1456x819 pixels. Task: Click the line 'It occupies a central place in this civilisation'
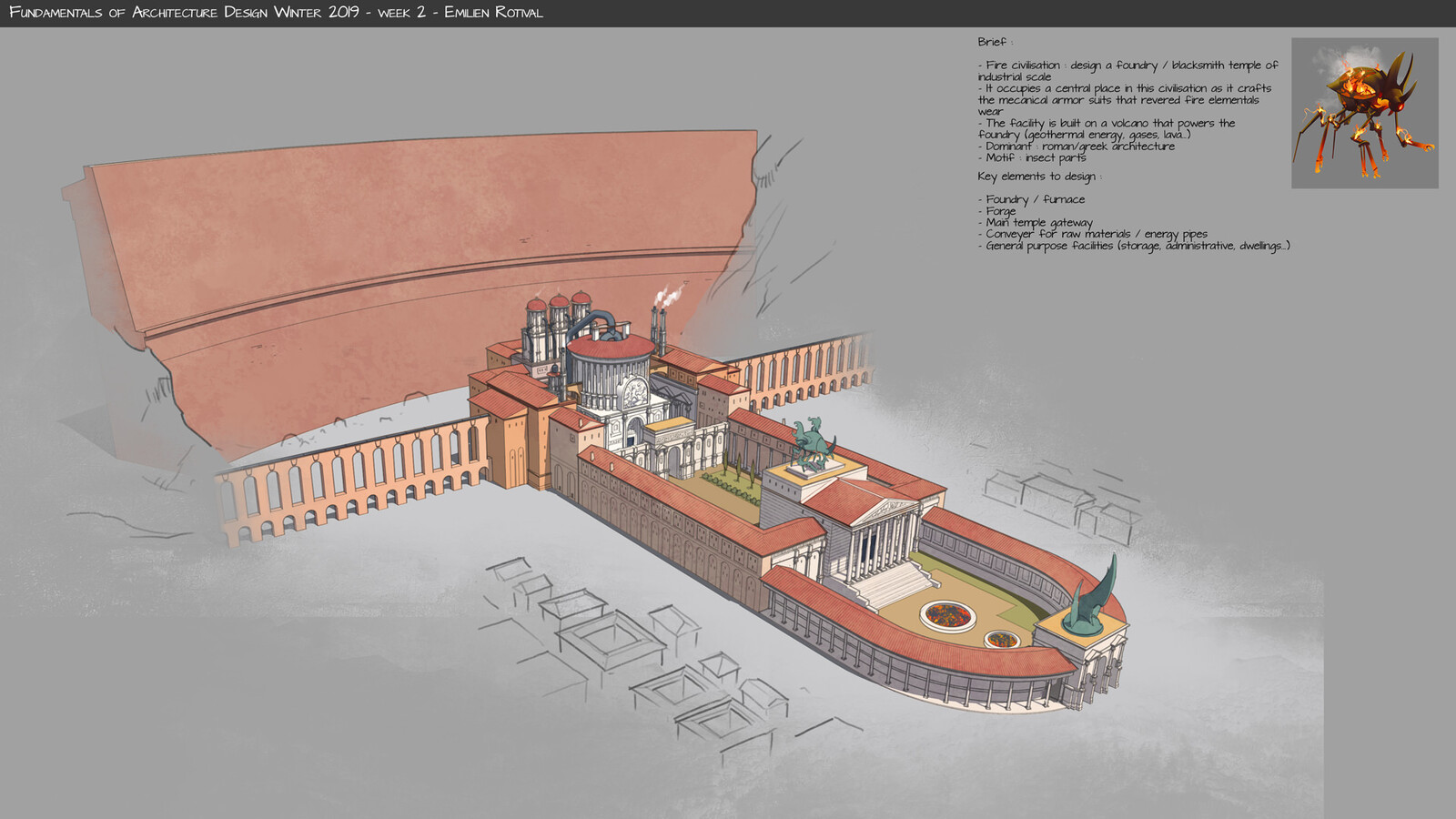[x=1125, y=88]
